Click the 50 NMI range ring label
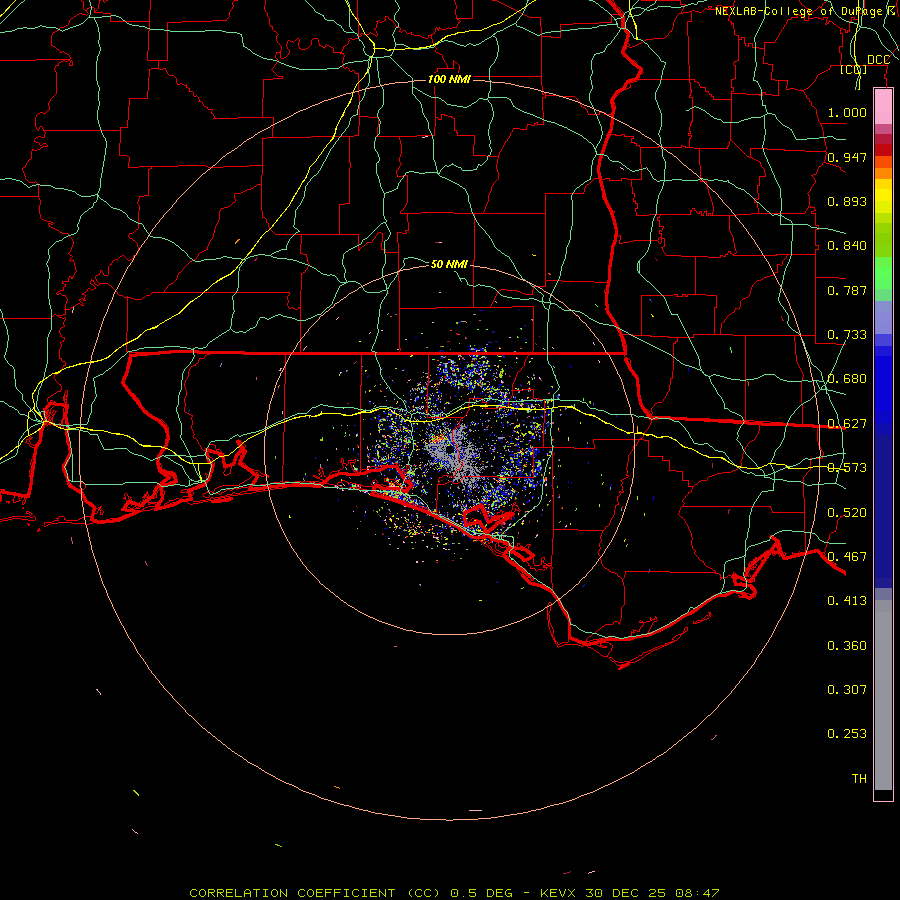The image size is (900, 900). (x=449, y=264)
